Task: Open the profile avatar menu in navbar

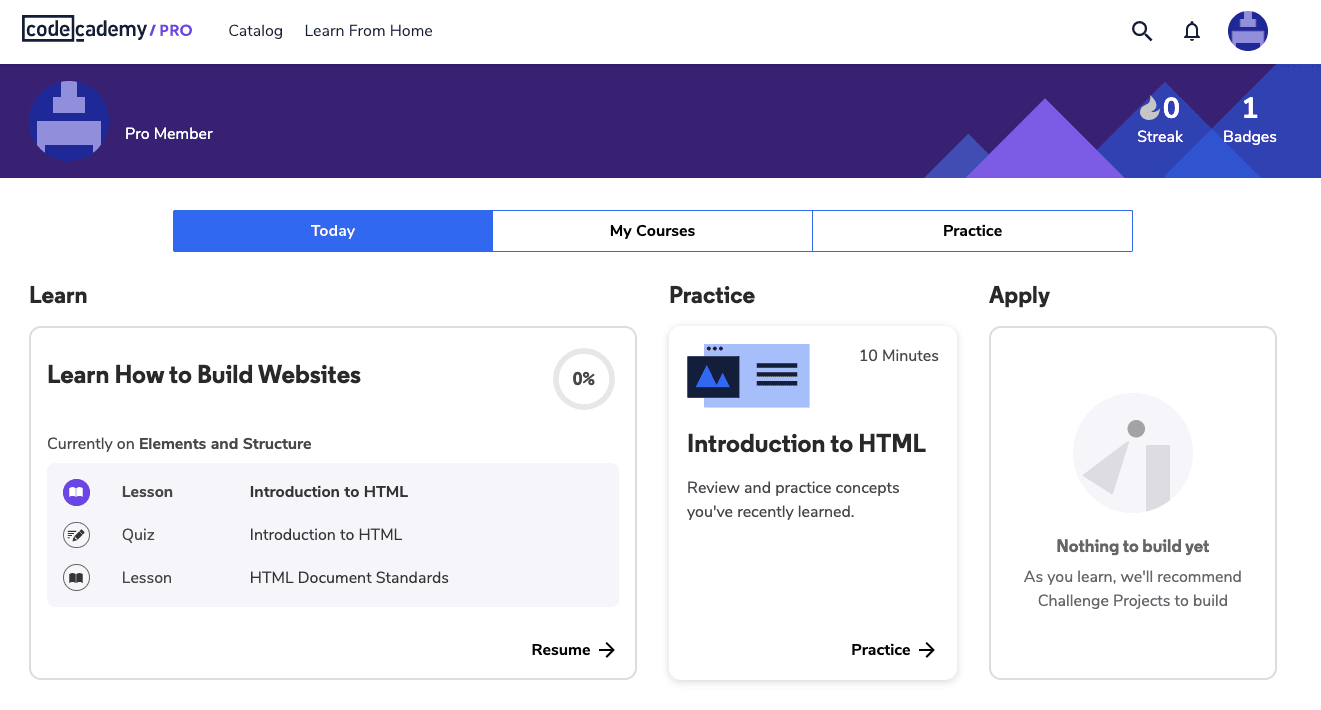Action: [x=1248, y=31]
